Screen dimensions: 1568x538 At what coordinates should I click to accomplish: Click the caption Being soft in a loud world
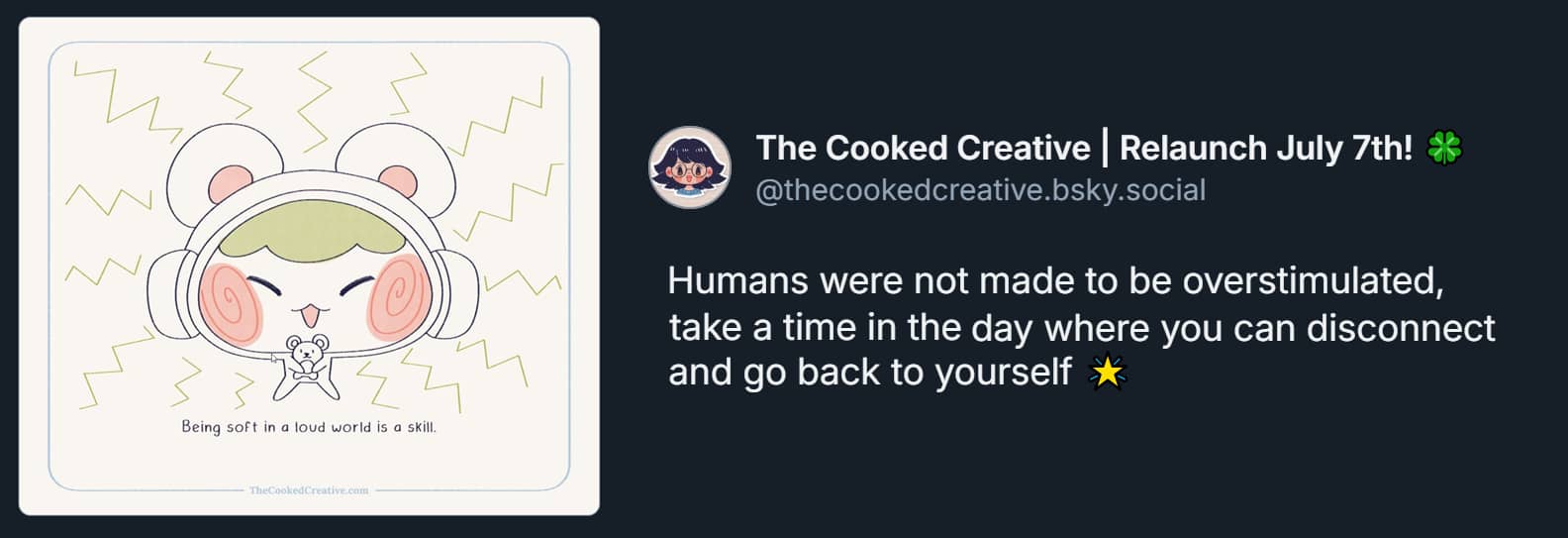pos(309,427)
